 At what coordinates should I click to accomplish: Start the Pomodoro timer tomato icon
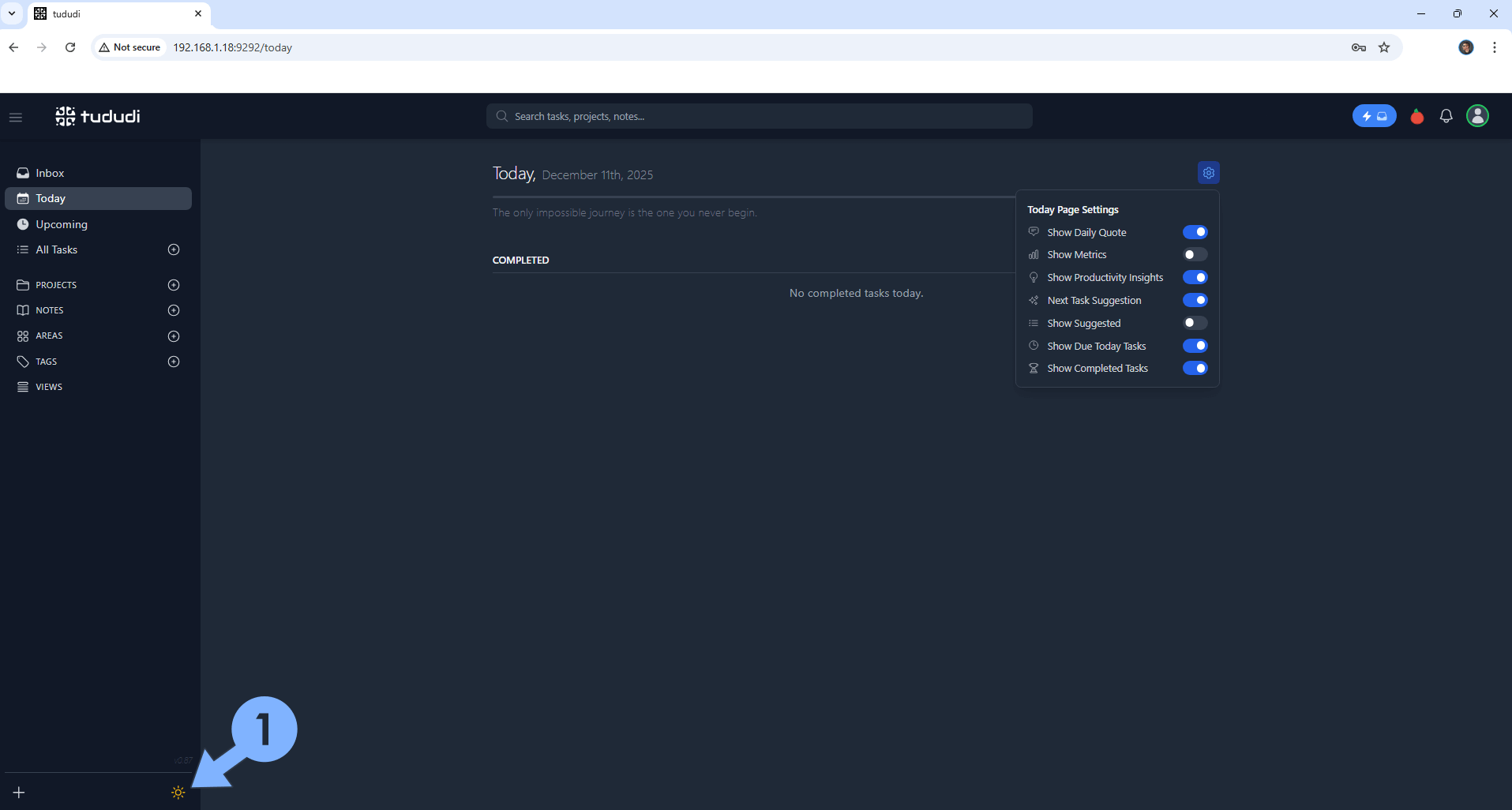(x=1416, y=116)
